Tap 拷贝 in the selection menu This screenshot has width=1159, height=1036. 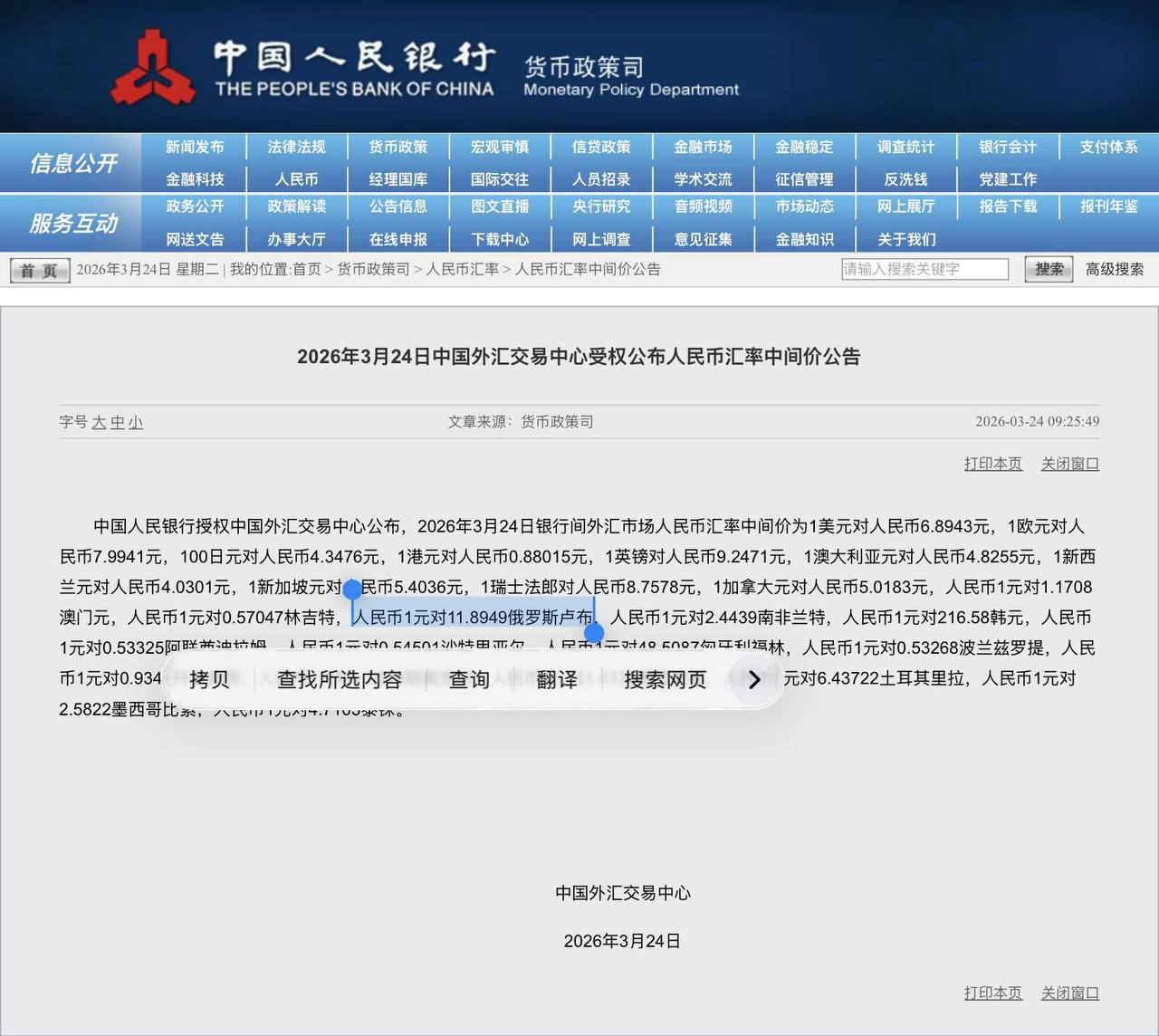209,680
